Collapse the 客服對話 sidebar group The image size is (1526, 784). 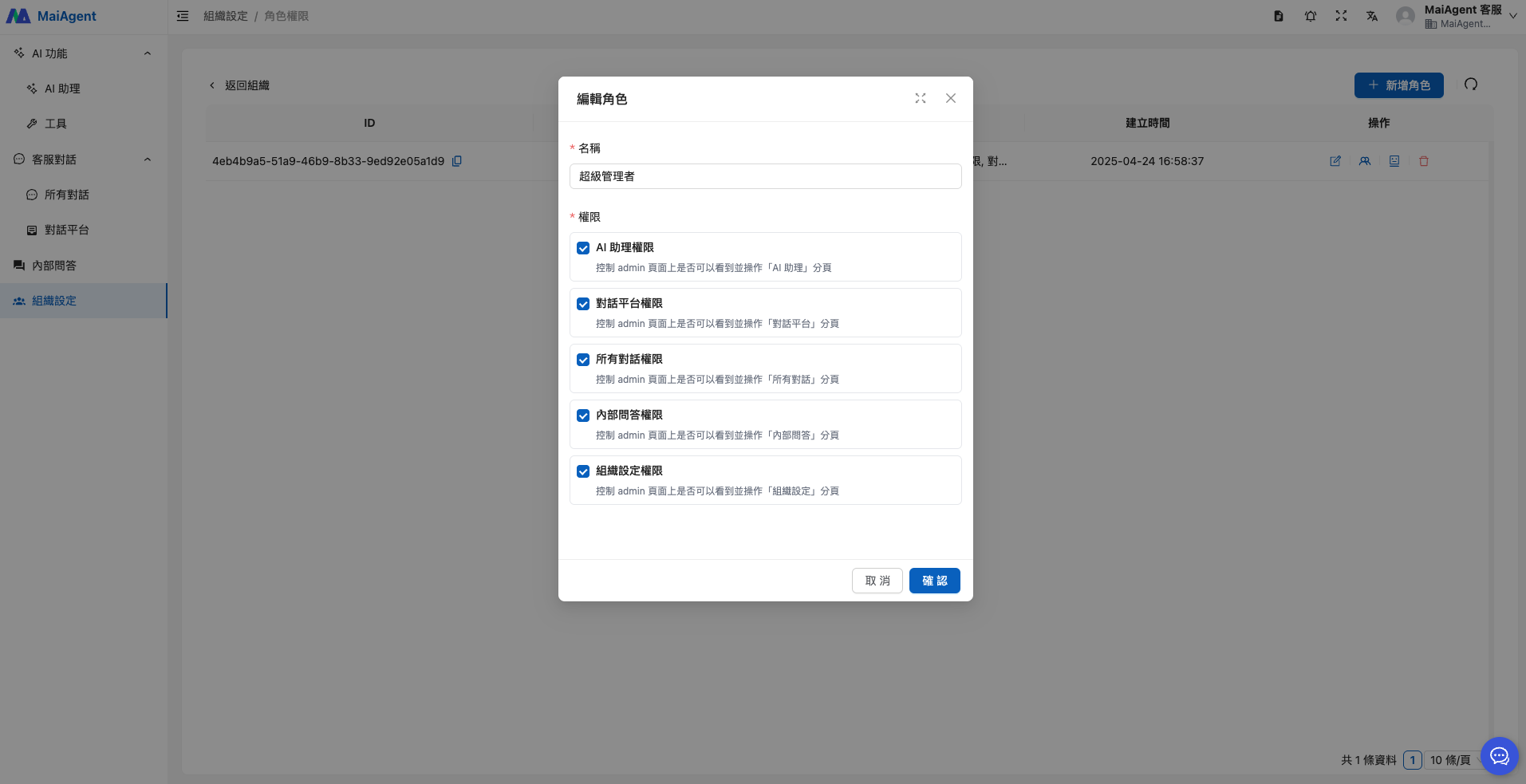tap(148, 160)
